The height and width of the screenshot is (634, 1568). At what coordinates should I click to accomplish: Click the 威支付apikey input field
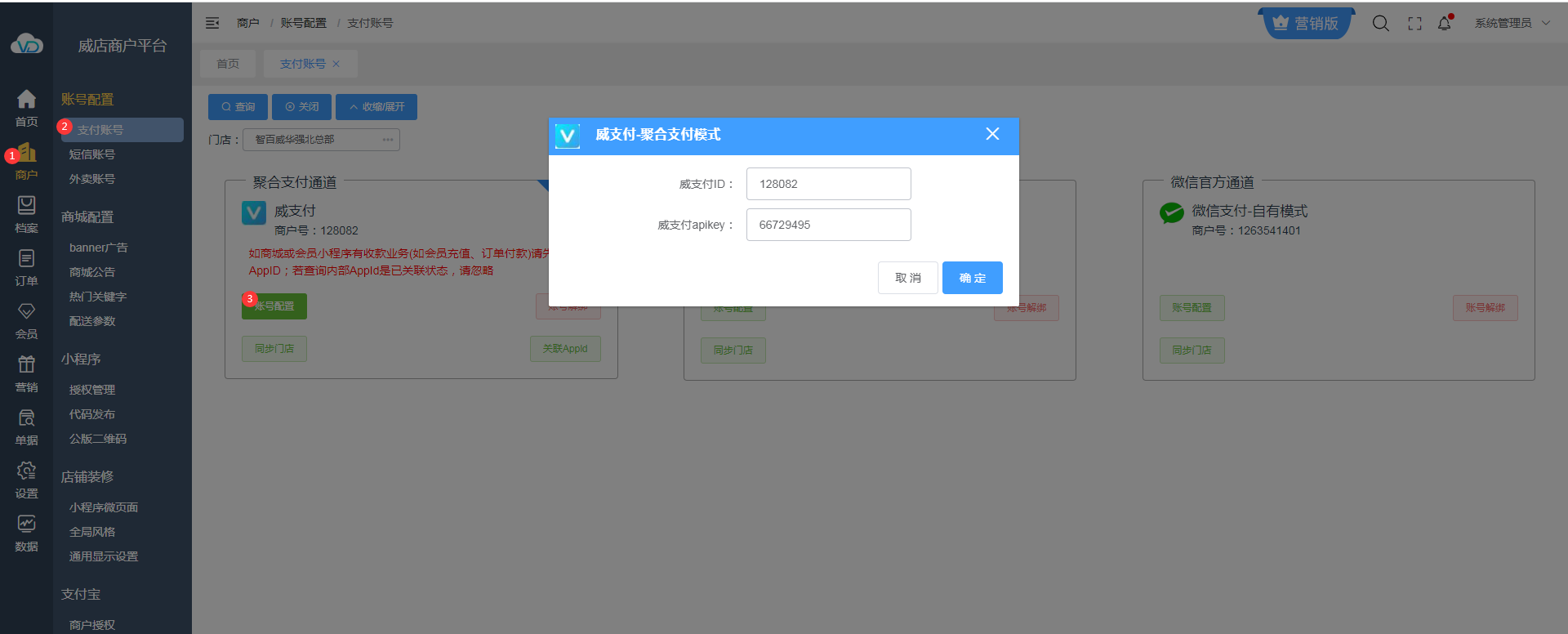pyautogui.click(x=828, y=225)
